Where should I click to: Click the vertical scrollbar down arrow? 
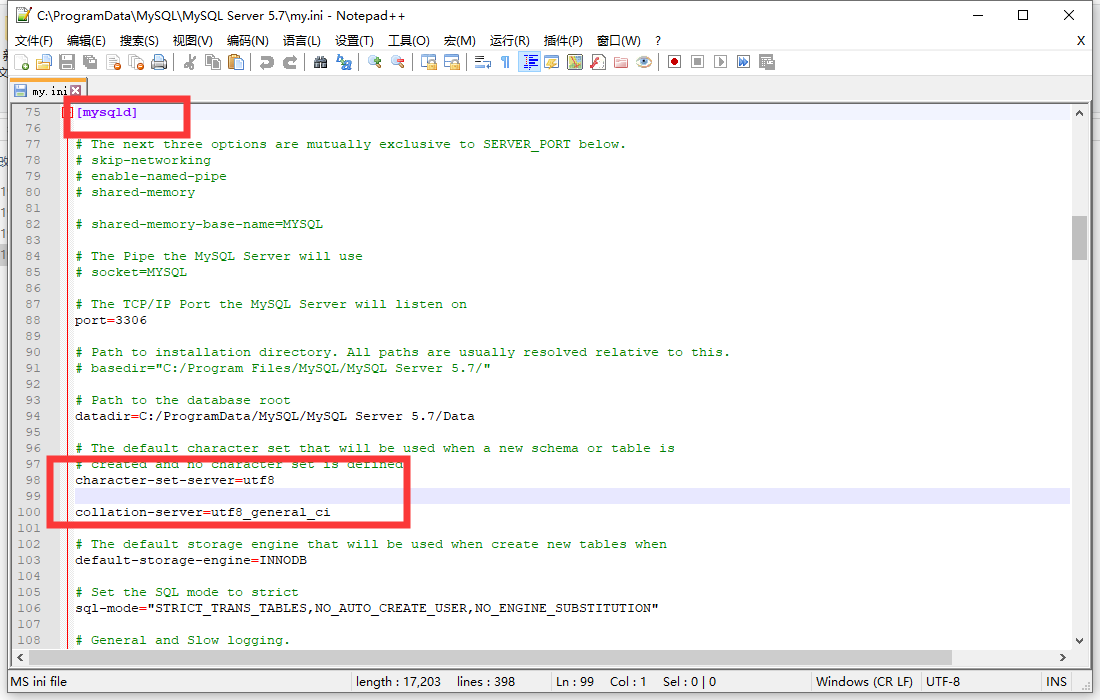coord(1079,640)
